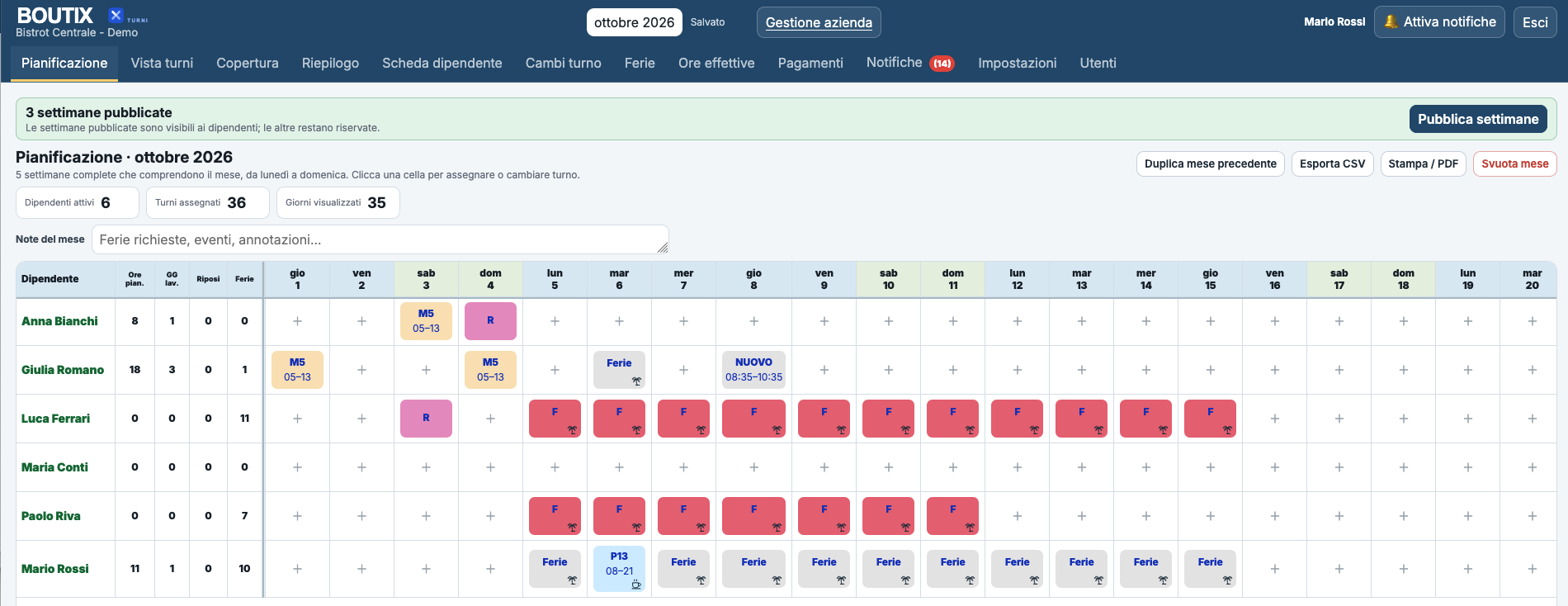This screenshot has width=1568, height=606.
Task: Click the Boutix X logo icon
Action: click(x=116, y=15)
